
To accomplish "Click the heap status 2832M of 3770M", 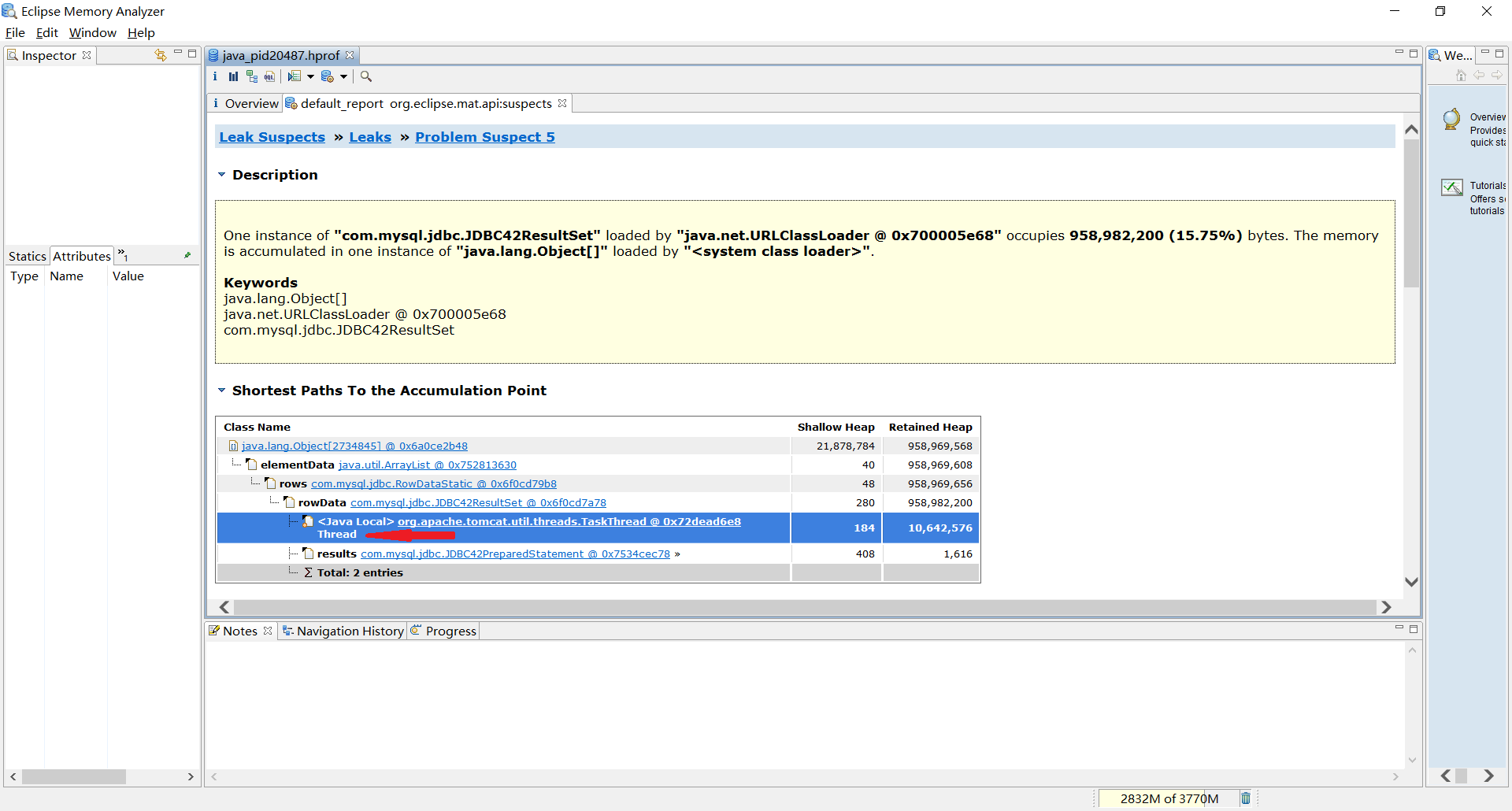I will tap(1169, 798).
